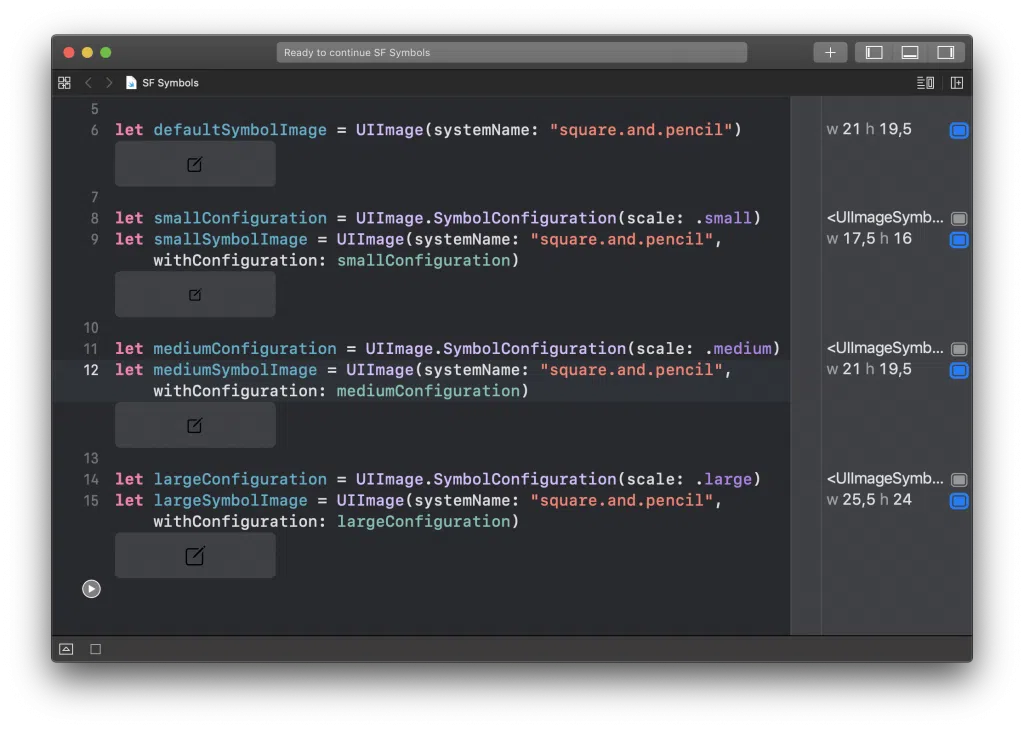Click the large symbol inline preview

click(x=195, y=556)
